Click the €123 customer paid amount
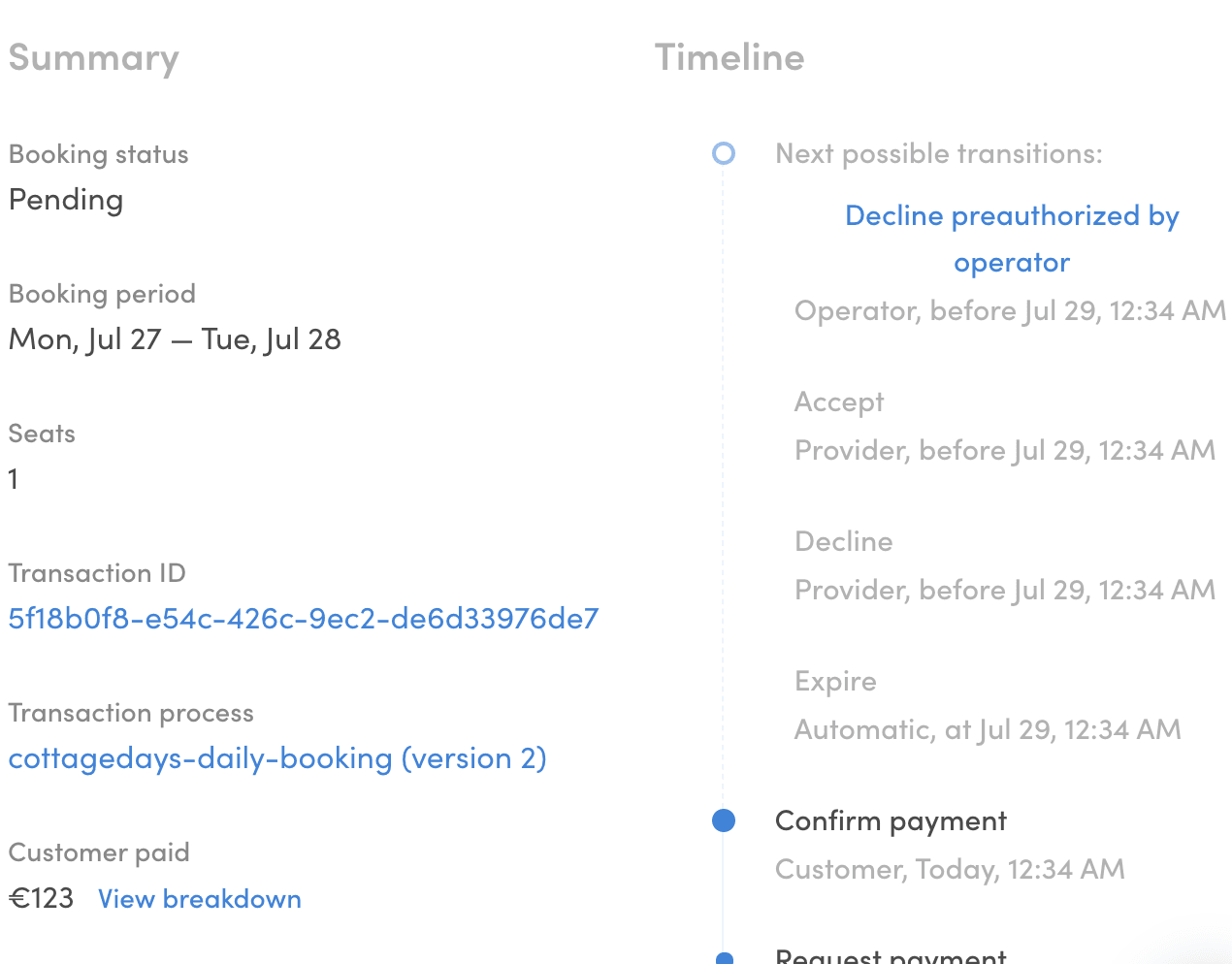 point(42,899)
